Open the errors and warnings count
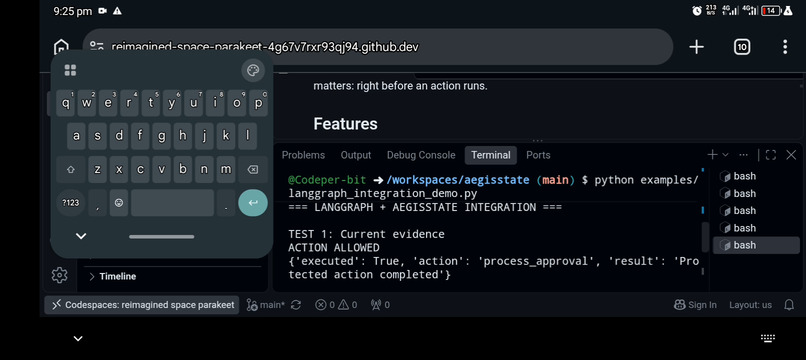 point(336,305)
